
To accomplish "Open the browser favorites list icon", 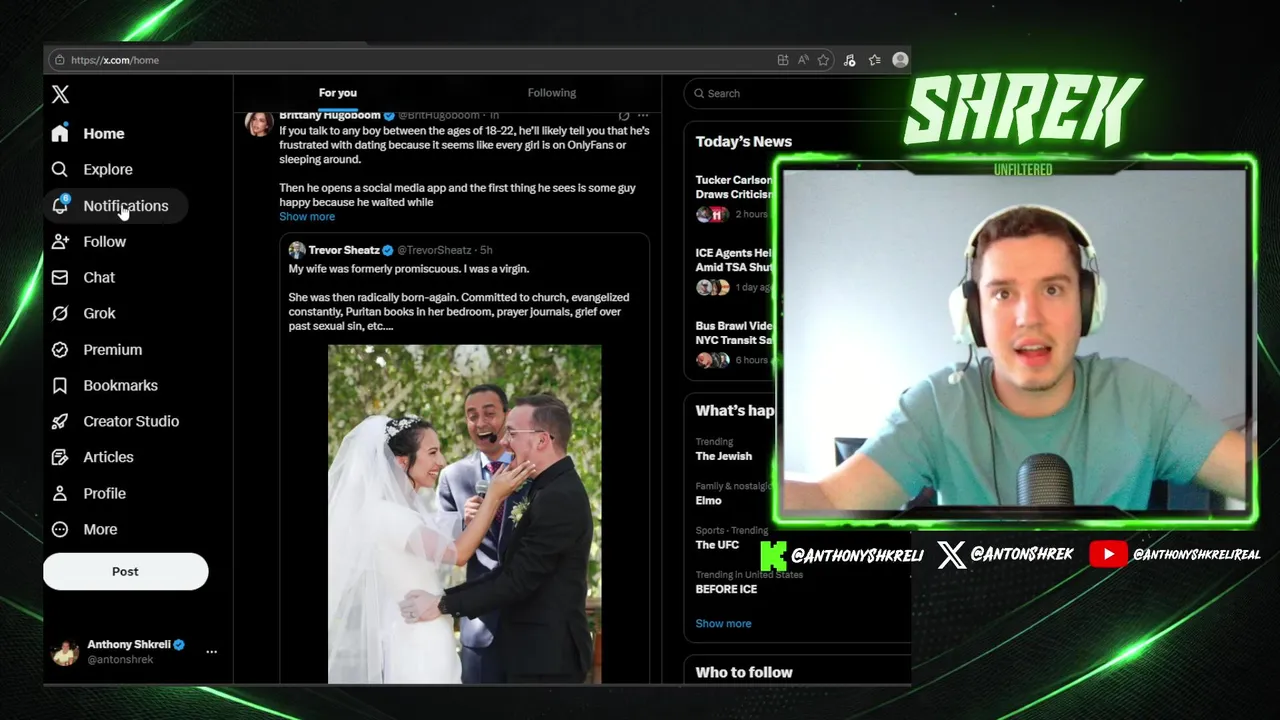I will pos(875,60).
